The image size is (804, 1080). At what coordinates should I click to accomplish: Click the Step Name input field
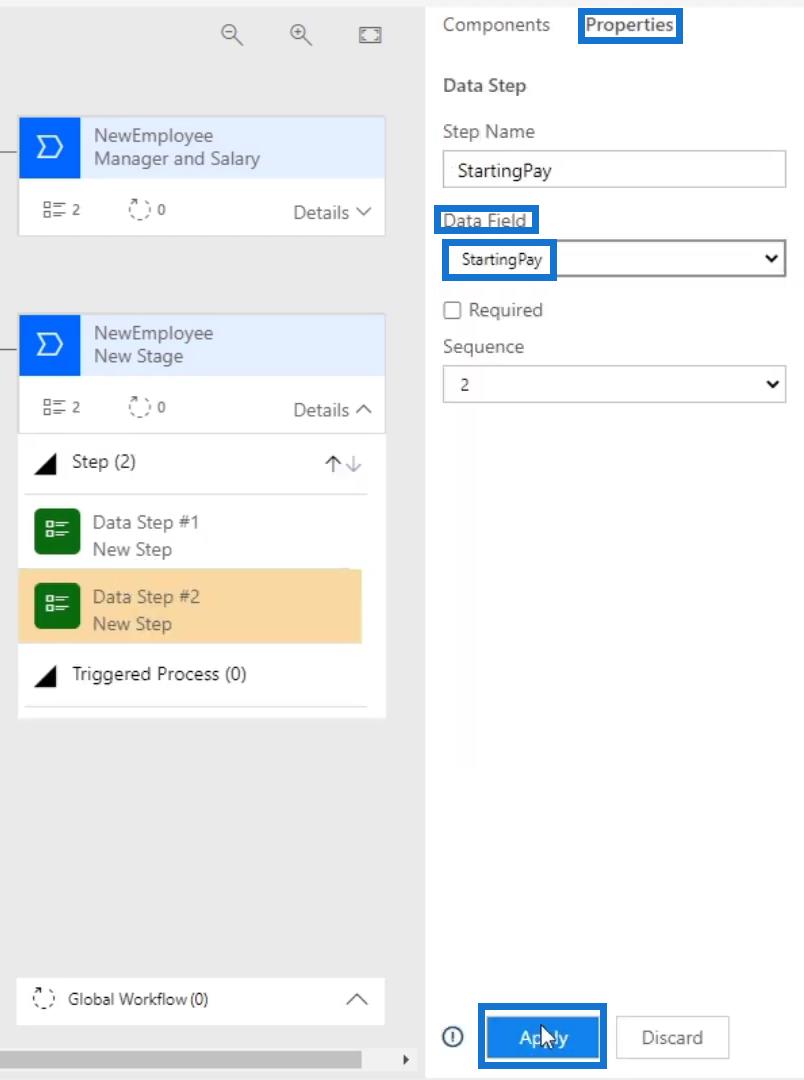pyautogui.click(x=614, y=169)
